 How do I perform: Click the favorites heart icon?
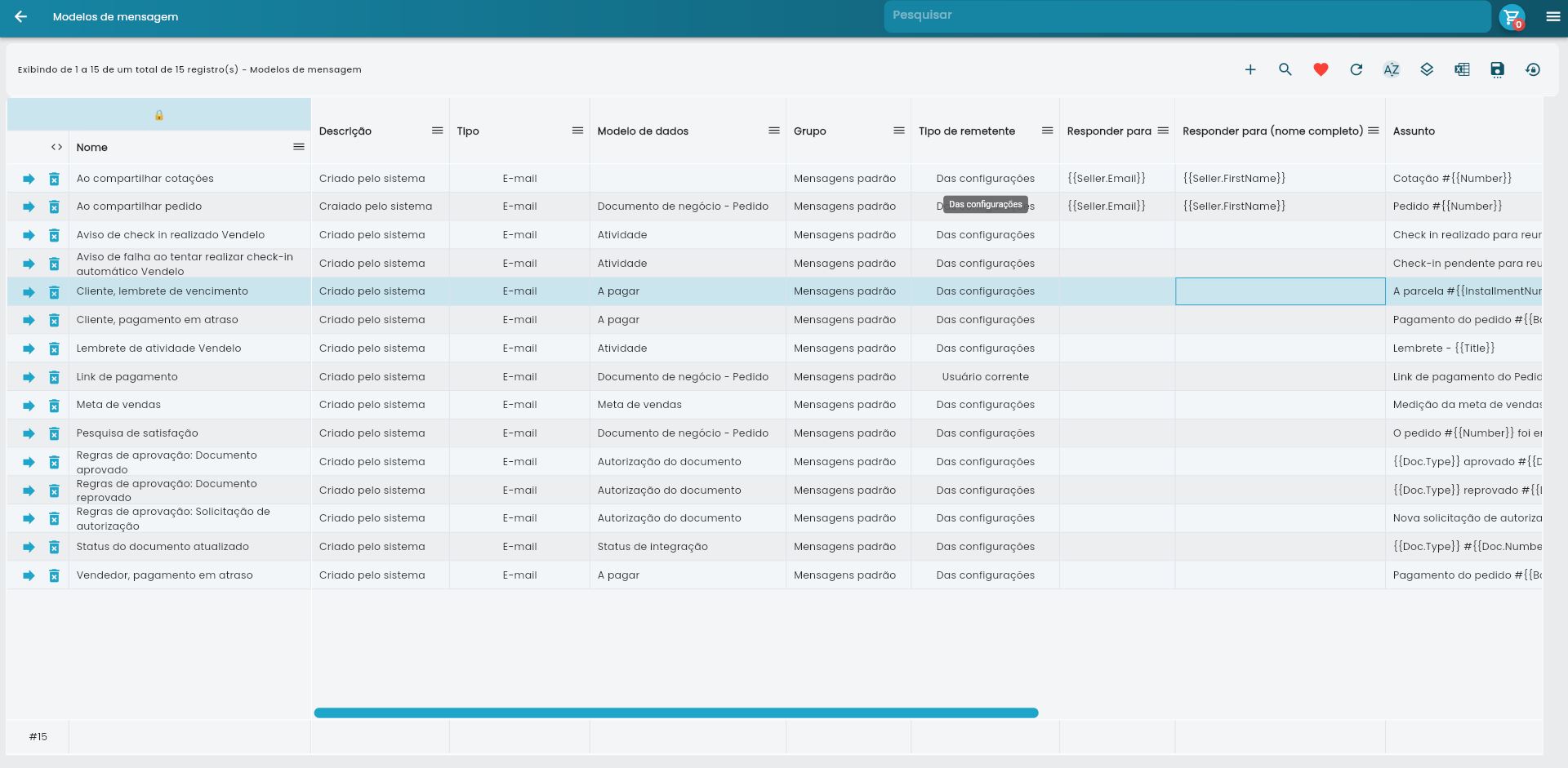[1321, 69]
